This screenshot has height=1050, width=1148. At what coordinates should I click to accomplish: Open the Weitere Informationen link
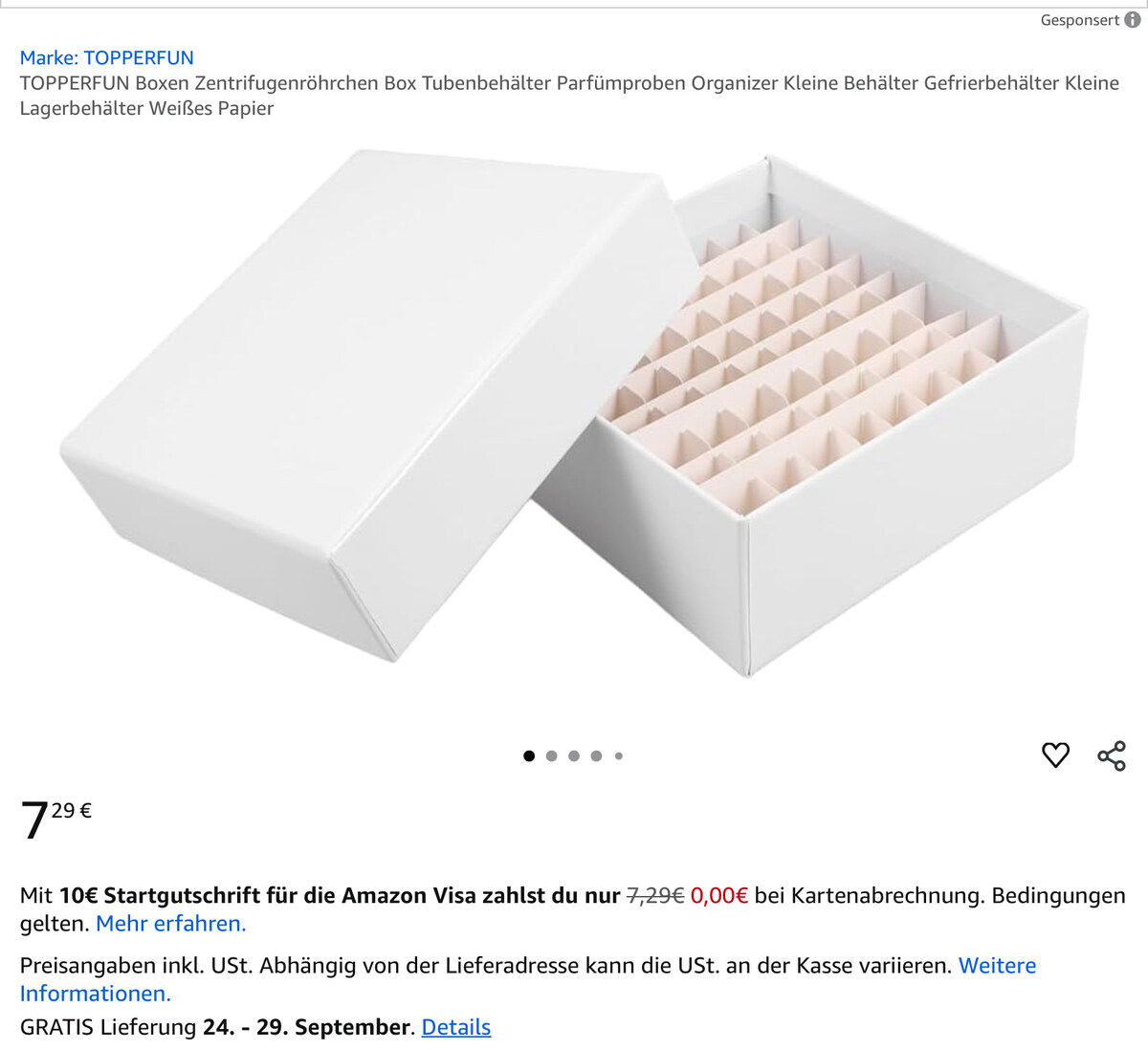528,979
